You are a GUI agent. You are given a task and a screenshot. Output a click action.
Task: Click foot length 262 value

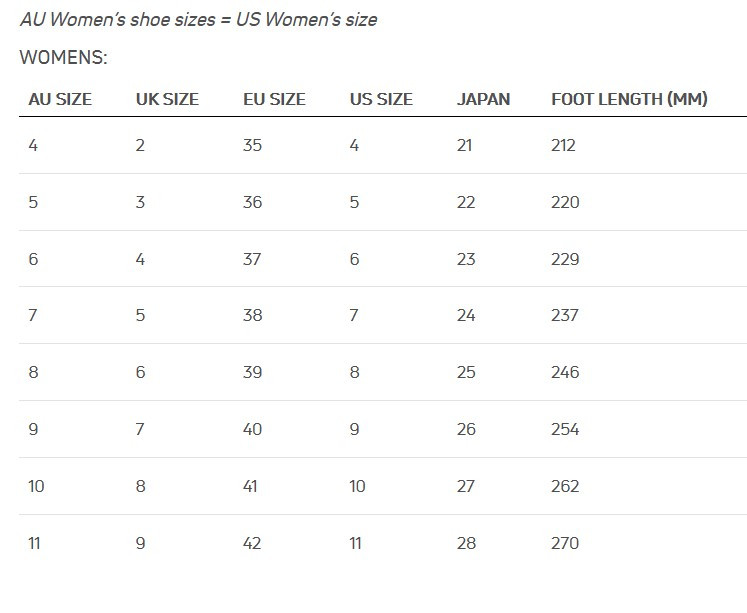565,486
